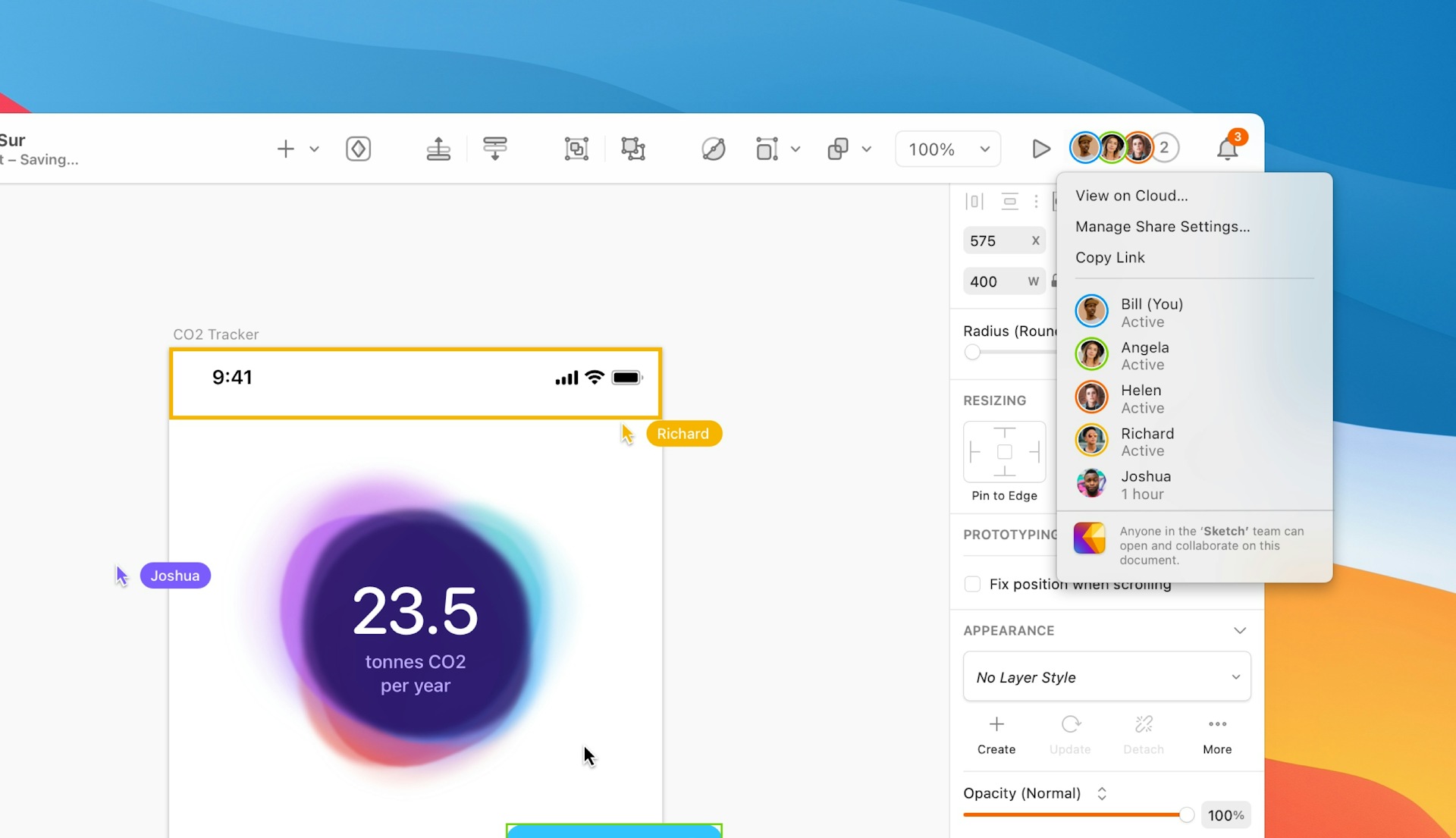1456x838 pixels.
Task: Choose Copy Link from the share menu
Action: 1109,258
